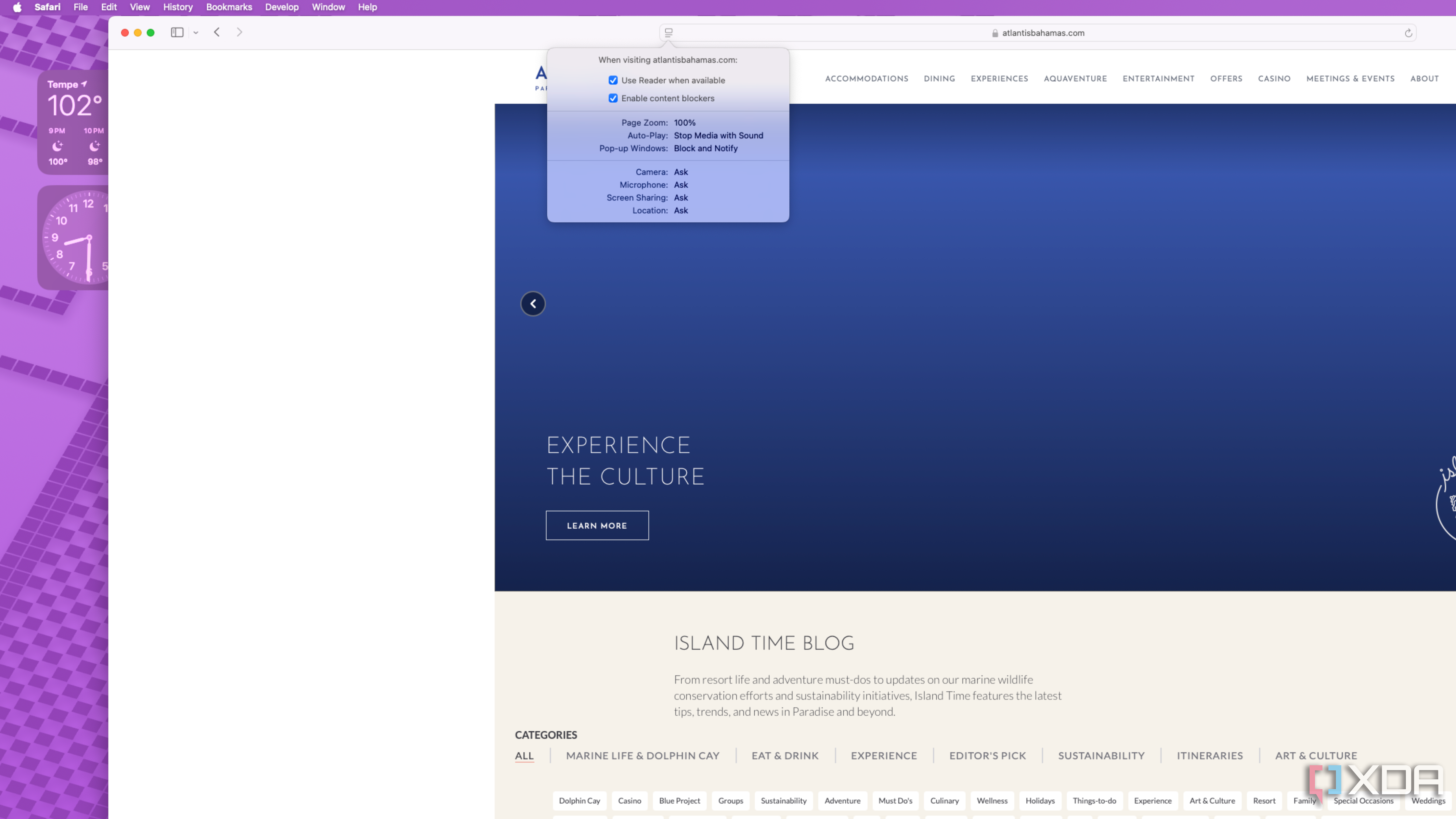The image size is (1456, 819).
Task: Open the History menu
Action: coord(177,7)
